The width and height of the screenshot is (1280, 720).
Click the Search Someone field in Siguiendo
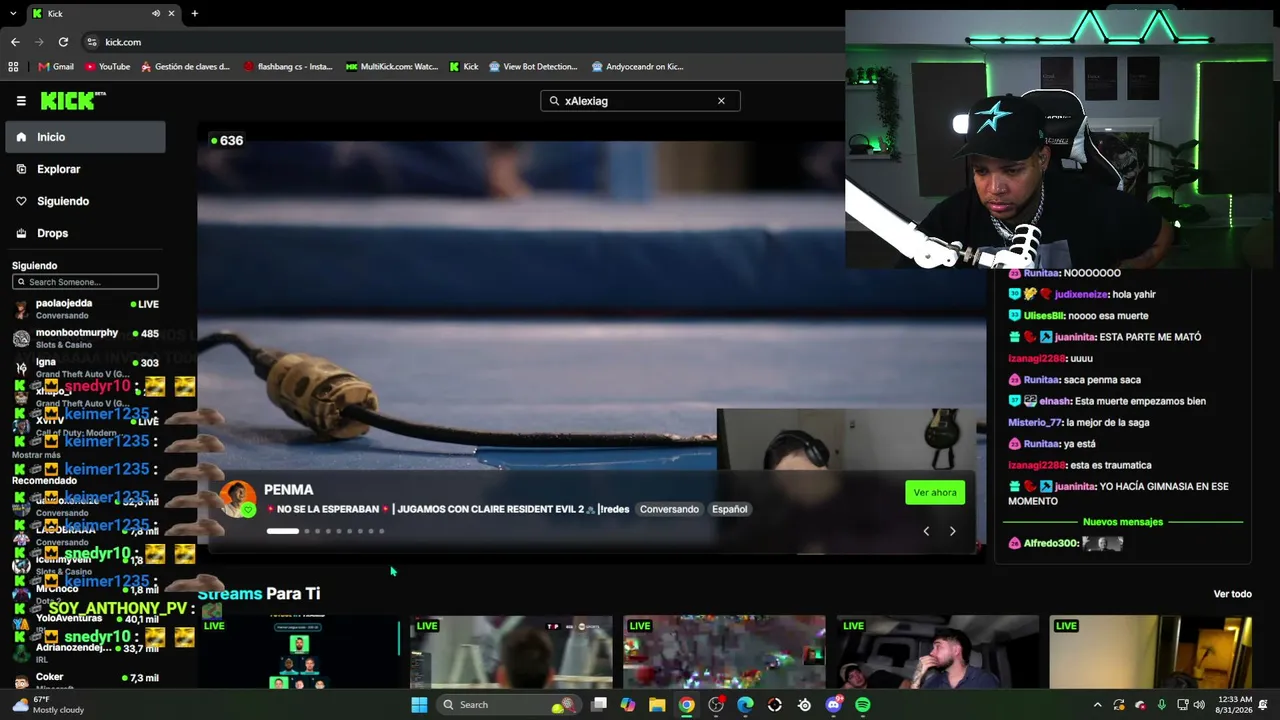pyautogui.click(x=85, y=282)
